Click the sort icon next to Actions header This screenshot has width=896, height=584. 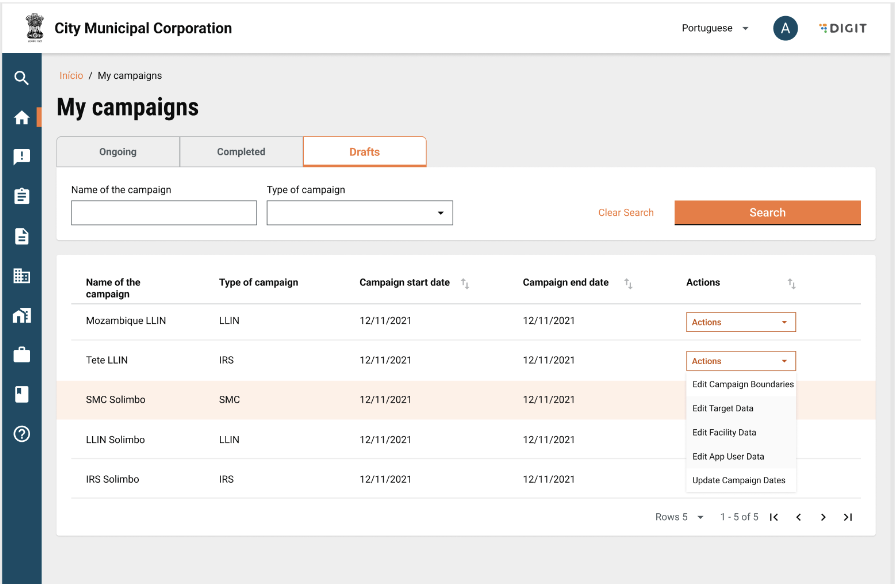(791, 283)
